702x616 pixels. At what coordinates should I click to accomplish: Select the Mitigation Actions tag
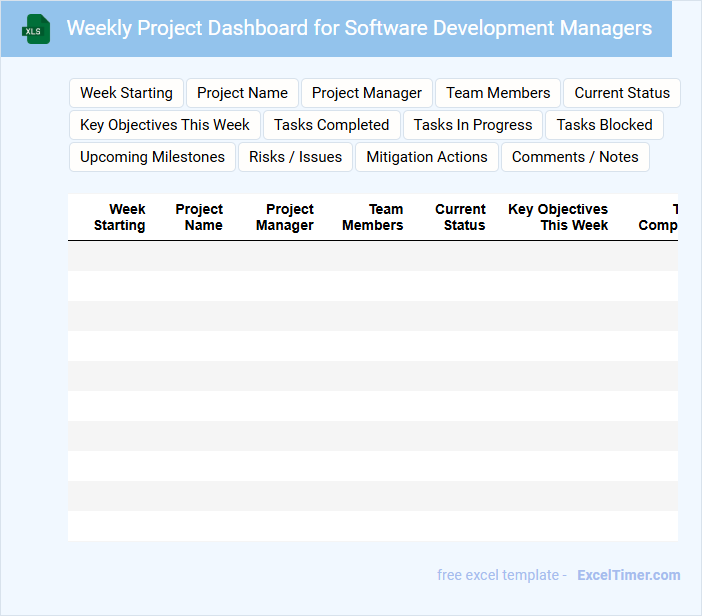427,157
